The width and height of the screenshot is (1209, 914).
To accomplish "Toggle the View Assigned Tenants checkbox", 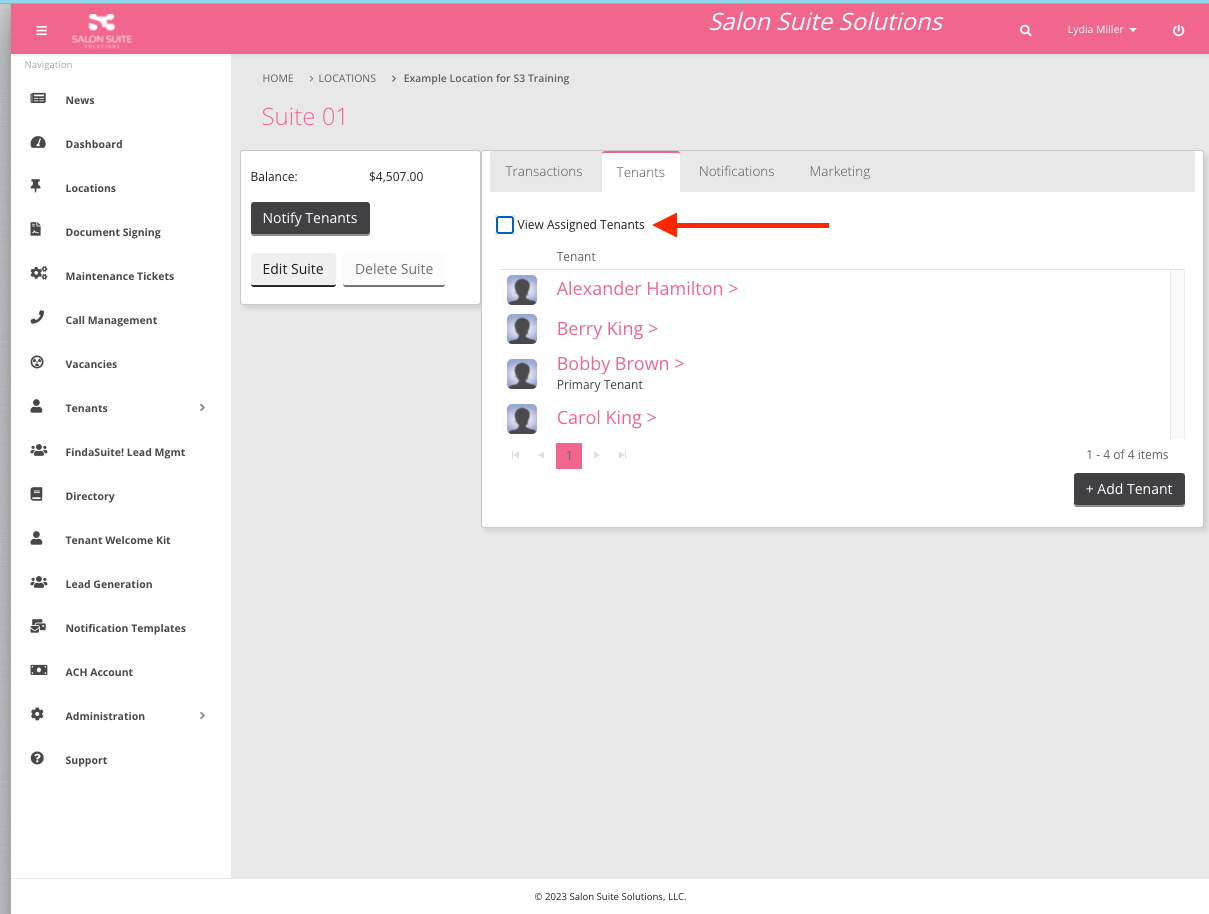I will (505, 225).
